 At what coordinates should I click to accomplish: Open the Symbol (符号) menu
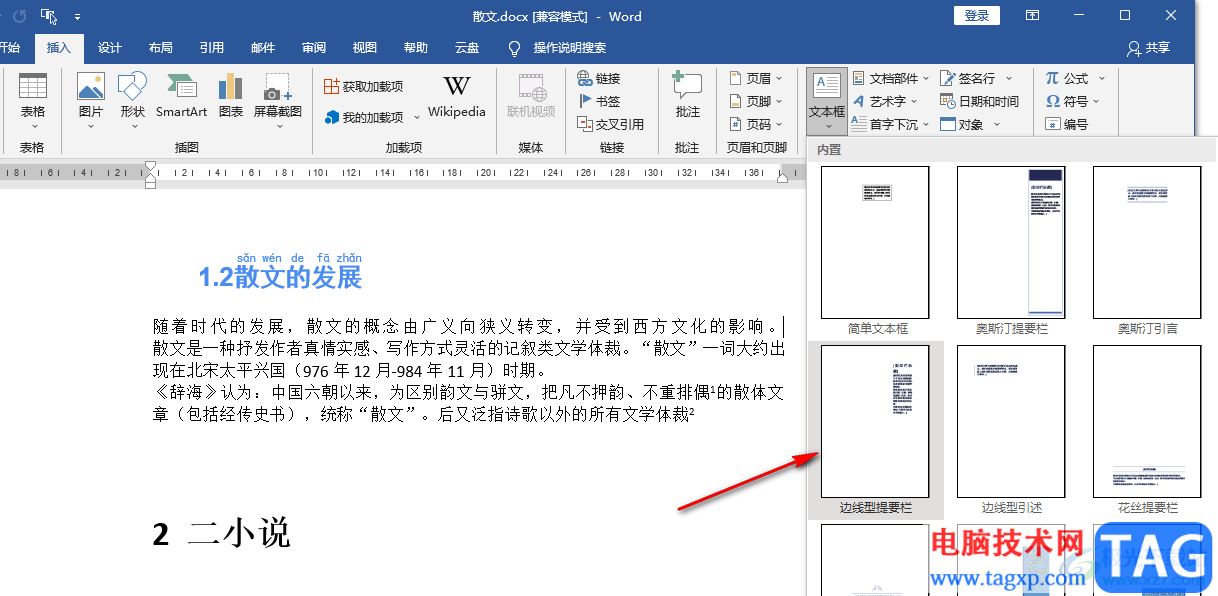(x=1073, y=101)
